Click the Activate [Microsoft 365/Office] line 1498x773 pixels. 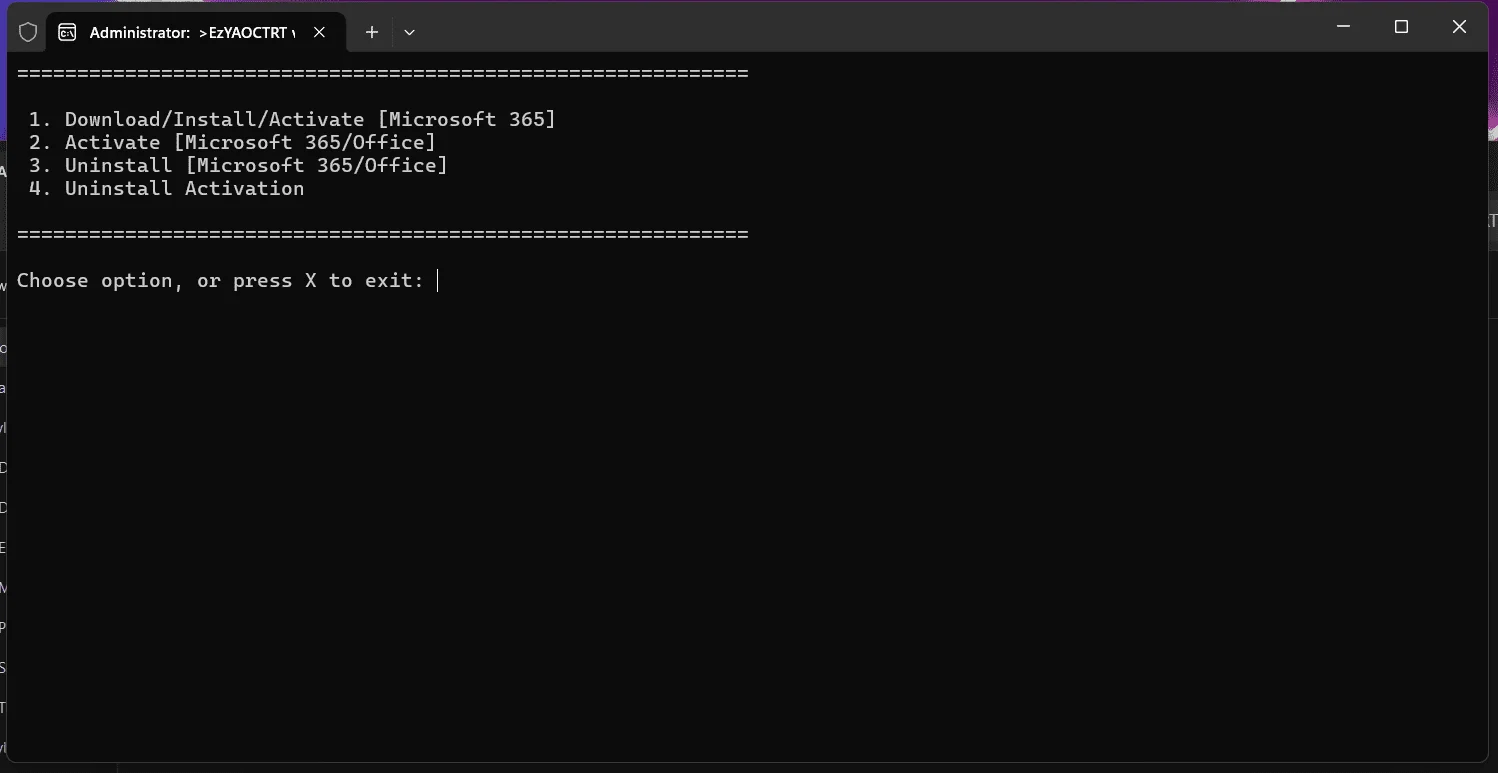[232, 142]
